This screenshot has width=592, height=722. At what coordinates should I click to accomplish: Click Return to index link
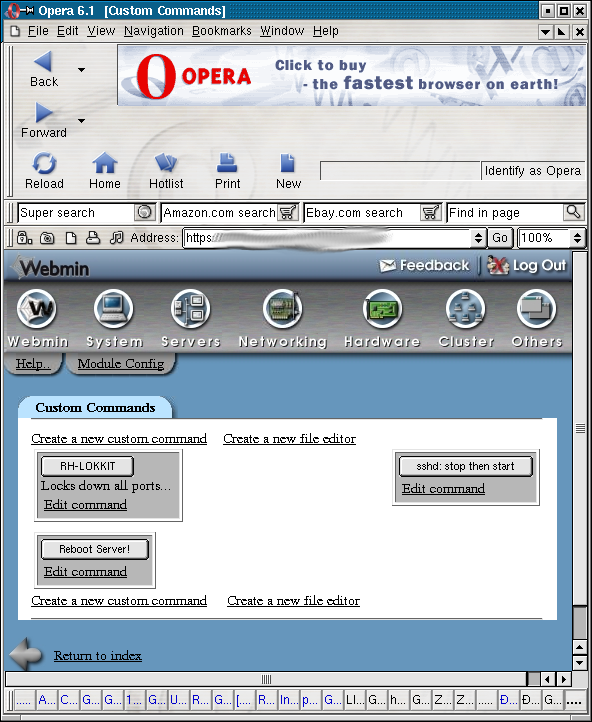[98, 655]
